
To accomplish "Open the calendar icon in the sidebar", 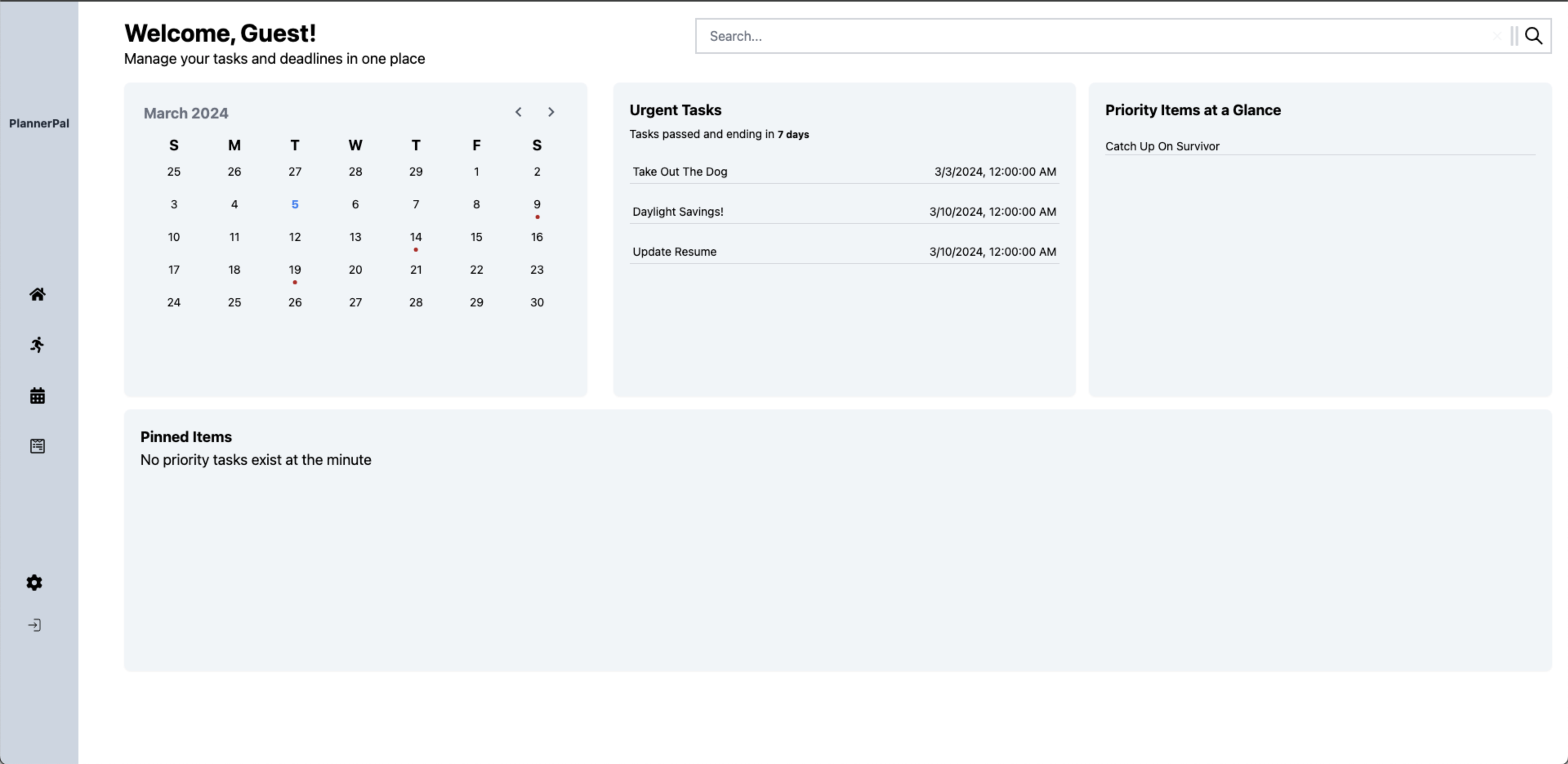I will [x=37, y=396].
